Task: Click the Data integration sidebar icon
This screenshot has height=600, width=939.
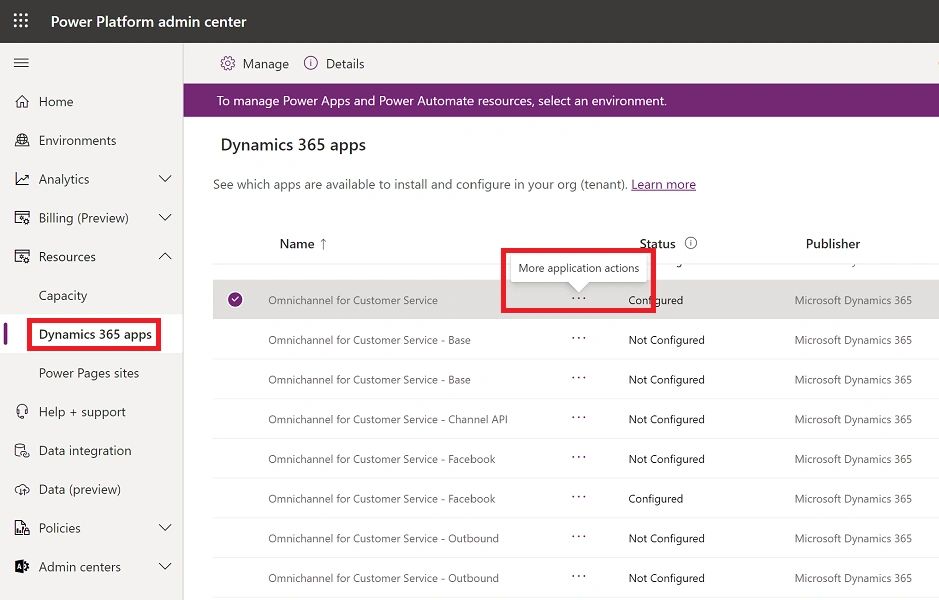Action: pyautogui.click(x=21, y=450)
